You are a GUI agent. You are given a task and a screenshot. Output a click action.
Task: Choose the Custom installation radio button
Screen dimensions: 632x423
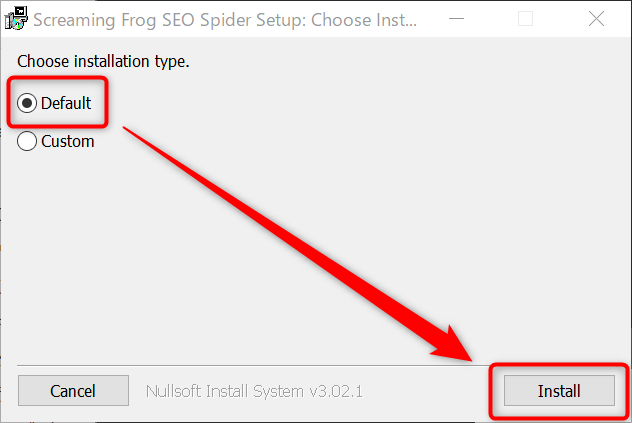point(29,141)
